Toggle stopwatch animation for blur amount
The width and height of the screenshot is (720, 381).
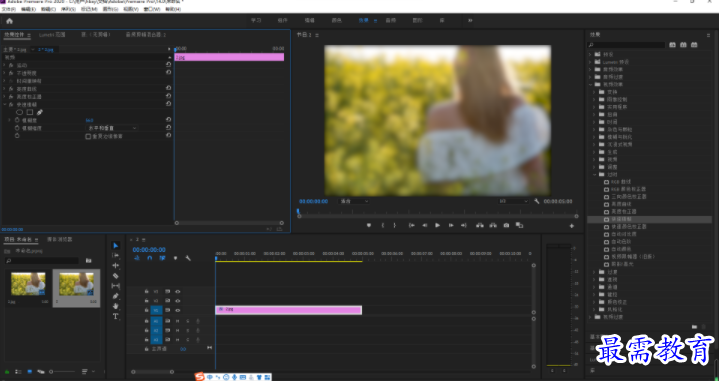click(17, 120)
